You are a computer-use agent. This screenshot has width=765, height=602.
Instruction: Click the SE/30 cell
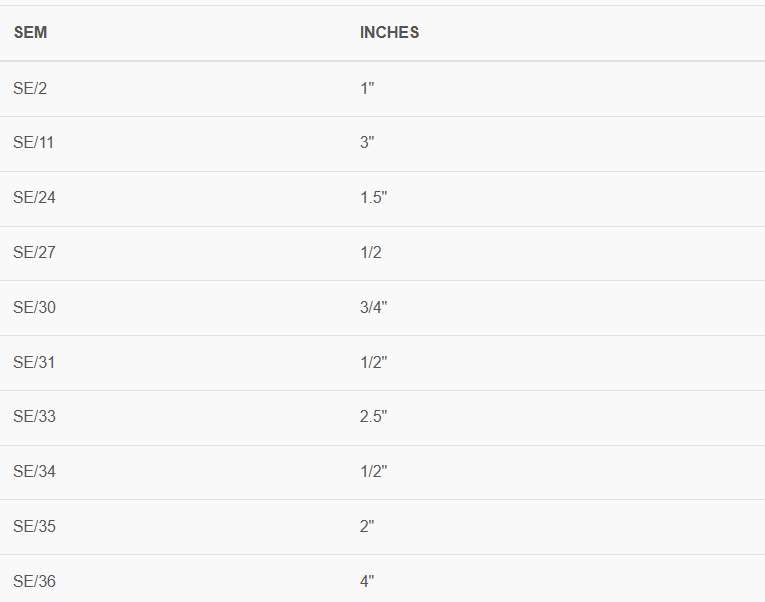[x=34, y=307]
